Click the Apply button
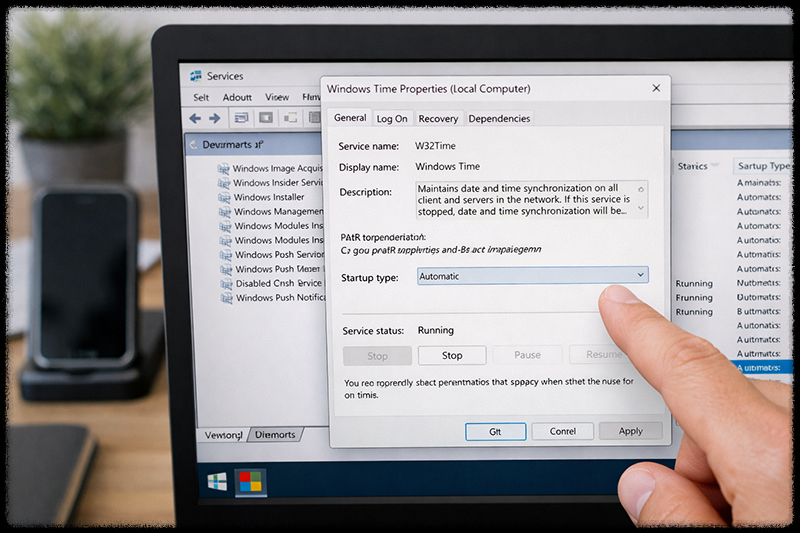 point(631,431)
